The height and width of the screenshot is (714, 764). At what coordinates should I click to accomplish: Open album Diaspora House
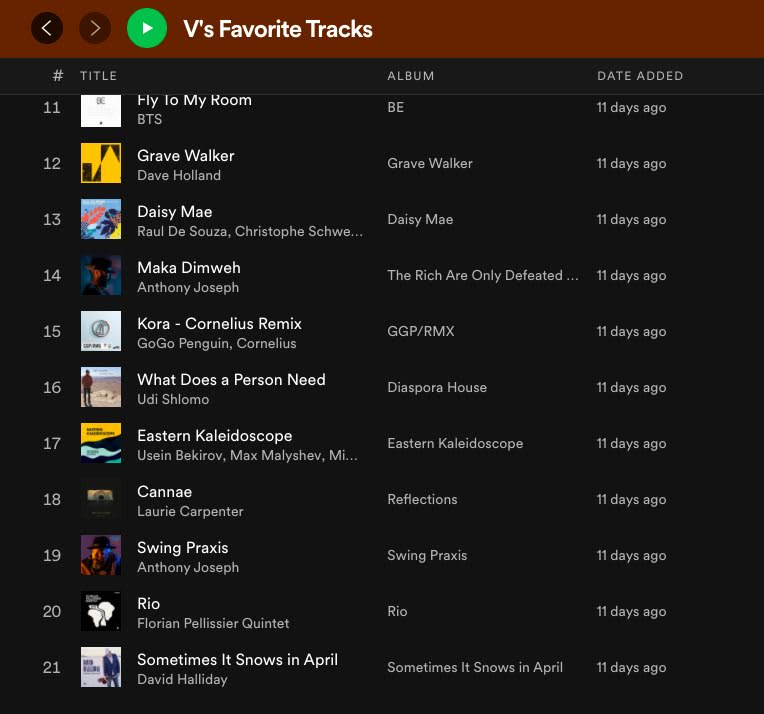pyautogui.click(x=437, y=387)
